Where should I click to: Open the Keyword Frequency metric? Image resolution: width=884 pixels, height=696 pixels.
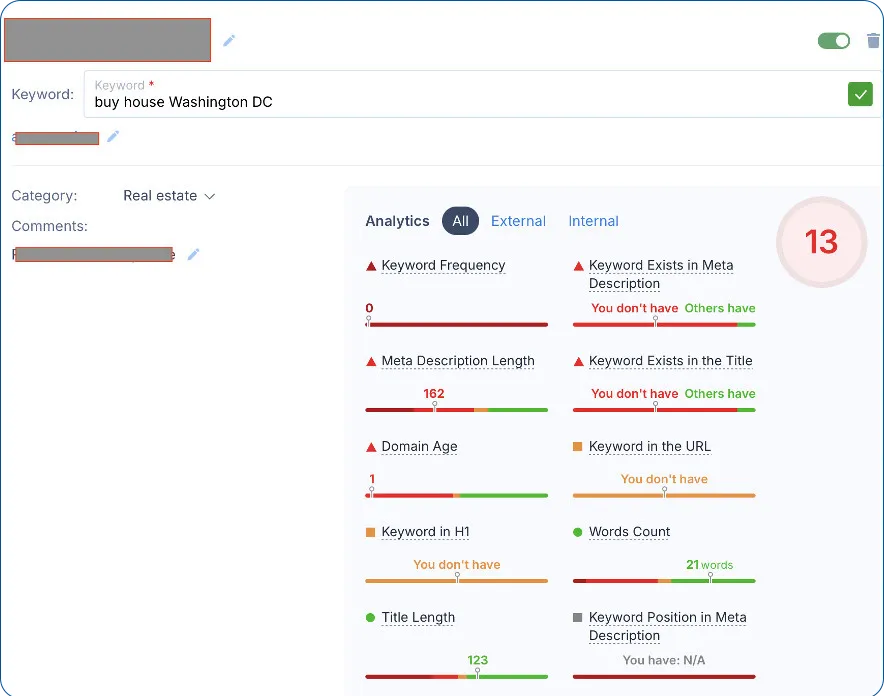coord(443,265)
